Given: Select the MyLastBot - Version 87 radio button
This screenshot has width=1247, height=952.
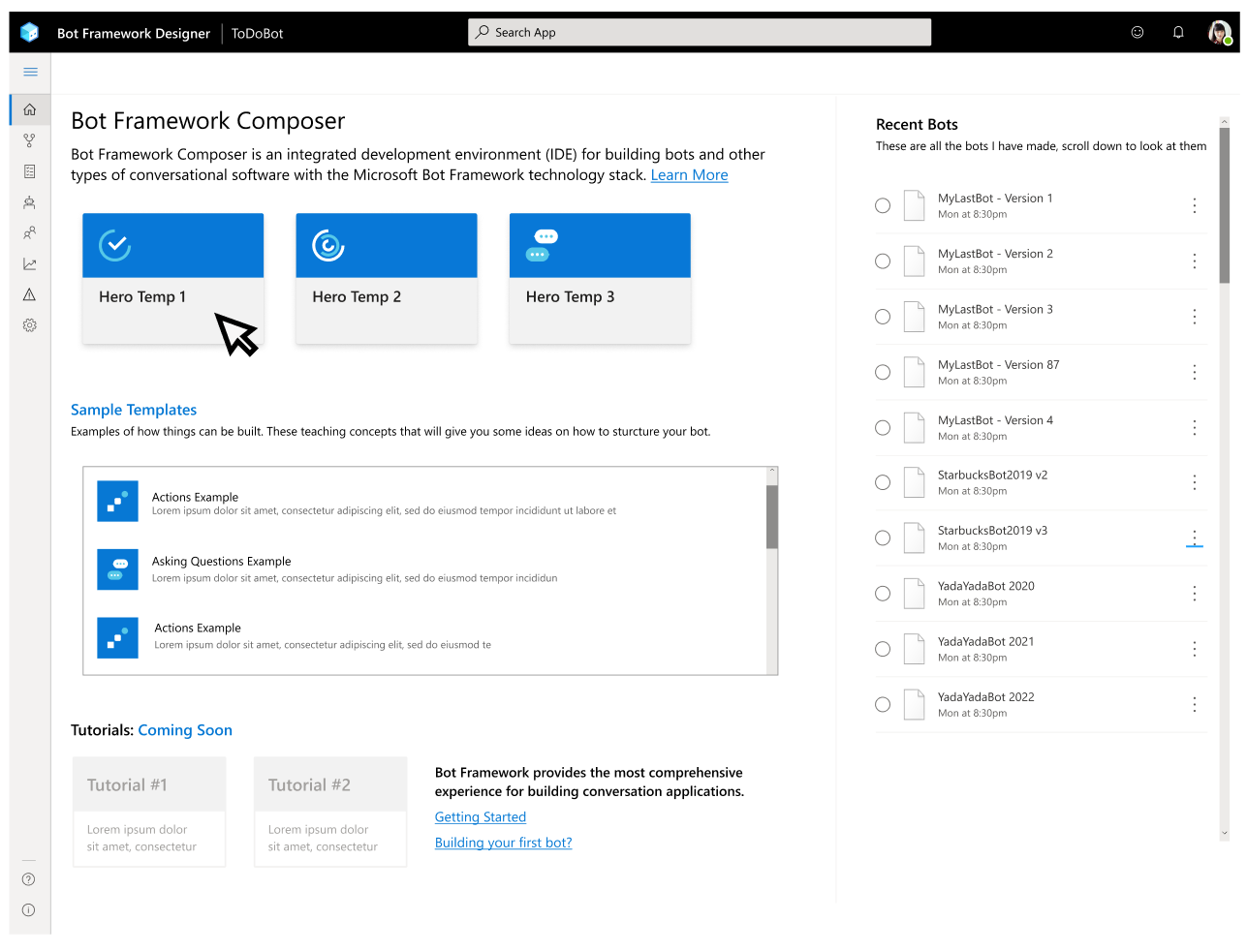Looking at the screenshot, I should point(883,372).
